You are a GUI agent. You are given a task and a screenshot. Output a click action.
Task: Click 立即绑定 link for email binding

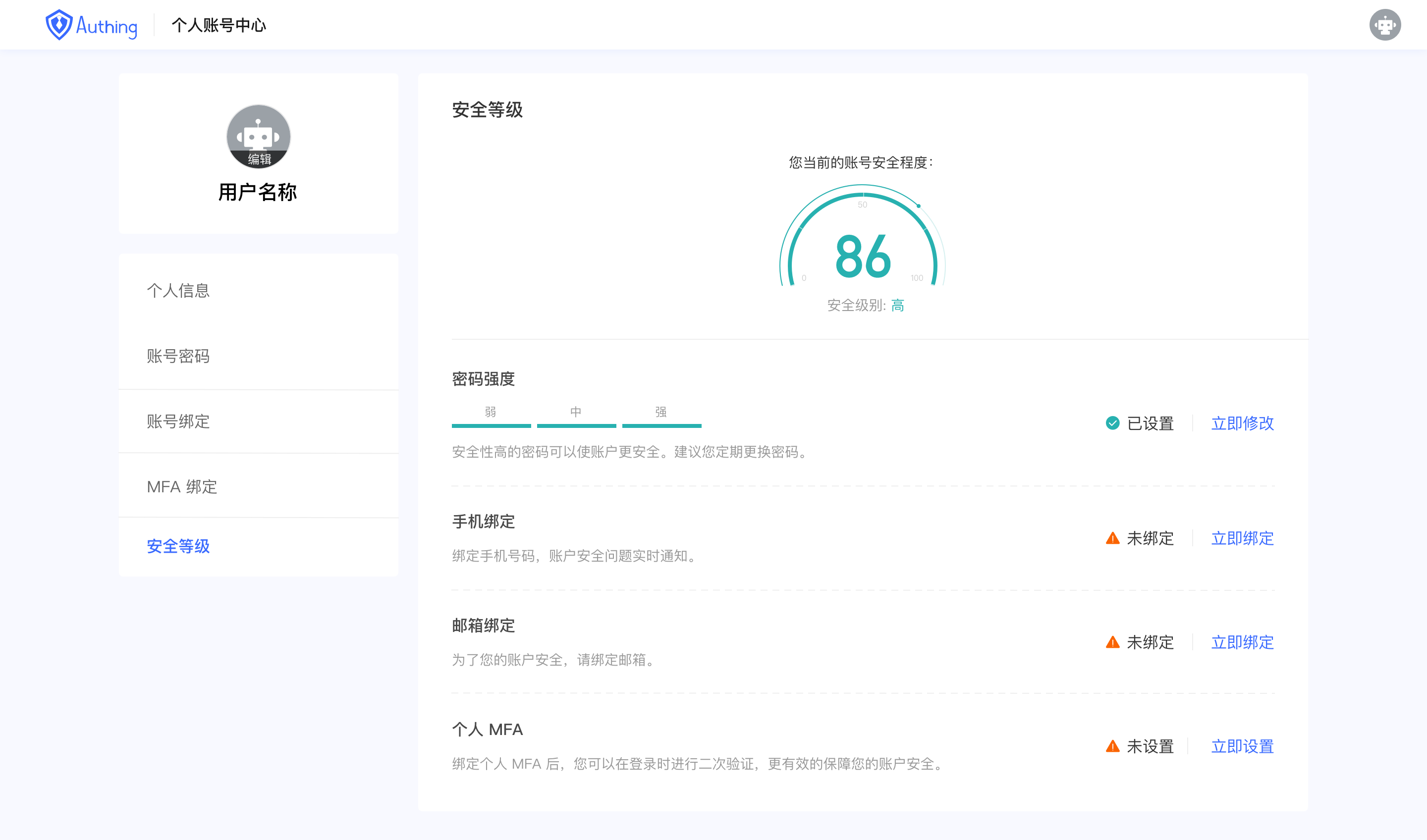pyautogui.click(x=1242, y=642)
